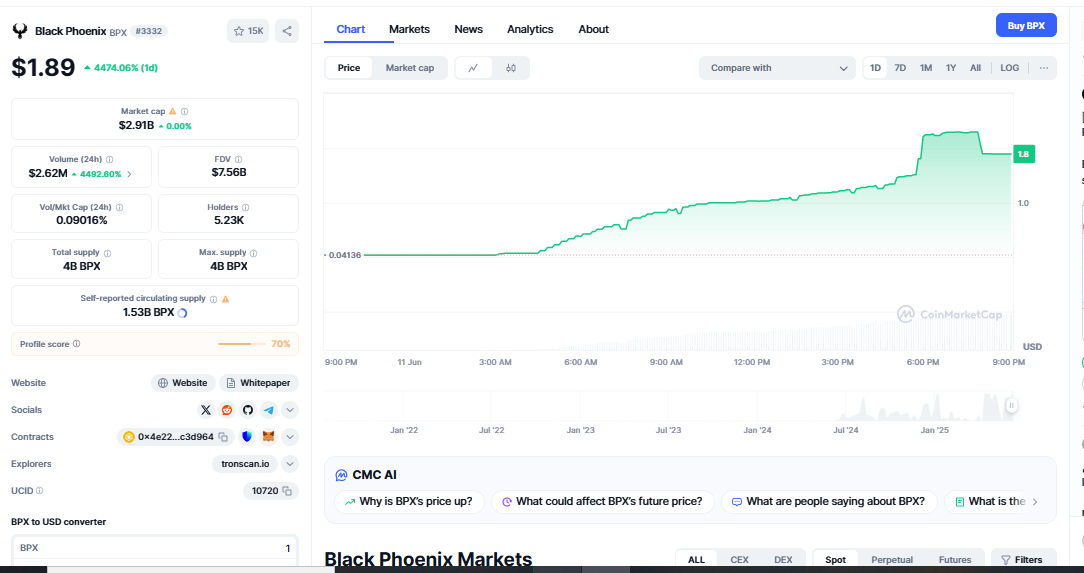Click the BPX amount field in the converter
The width and height of the screenshot is (1084, 573).
[155, 547]
